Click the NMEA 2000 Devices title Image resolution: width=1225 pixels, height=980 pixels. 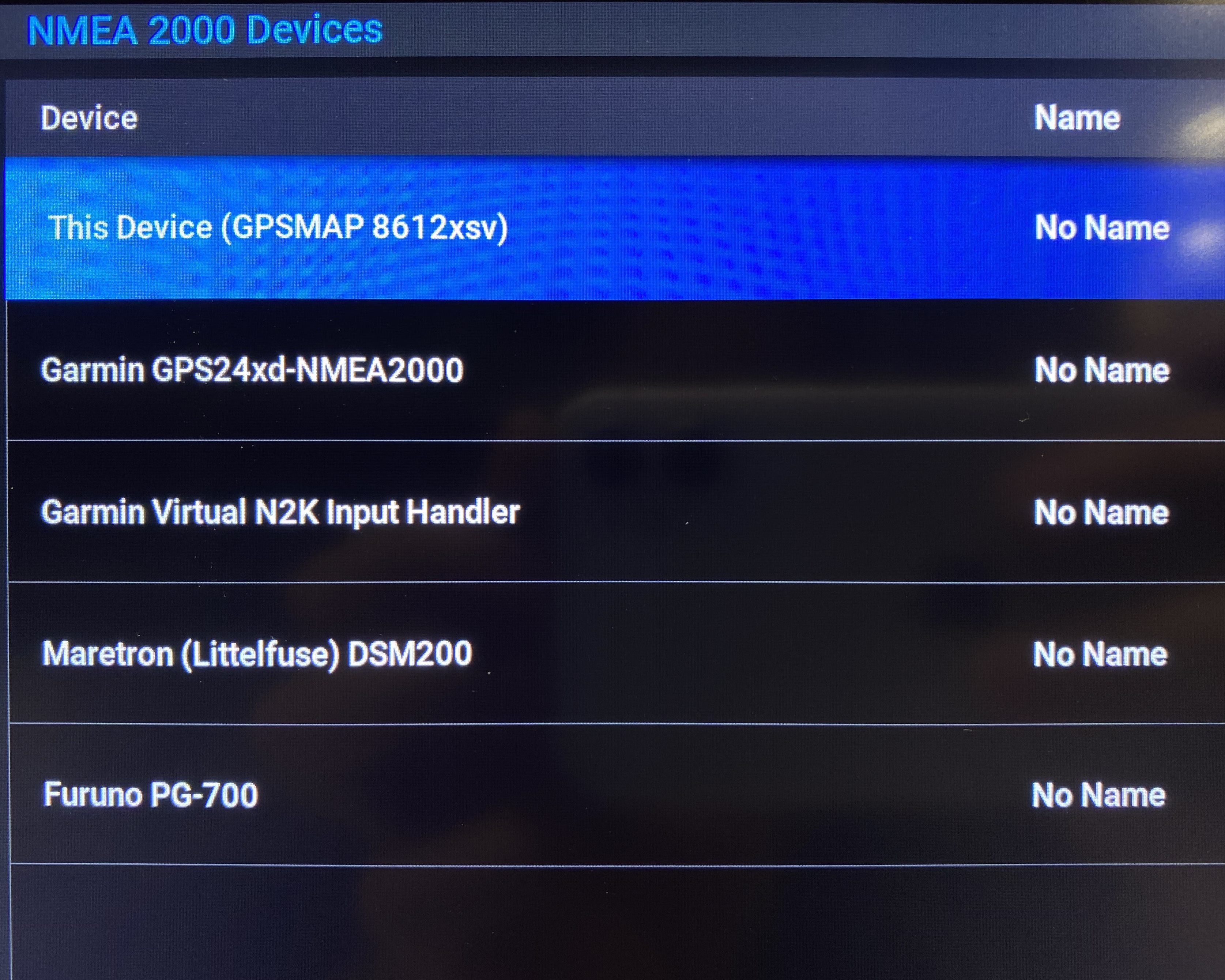click(205, 30)
